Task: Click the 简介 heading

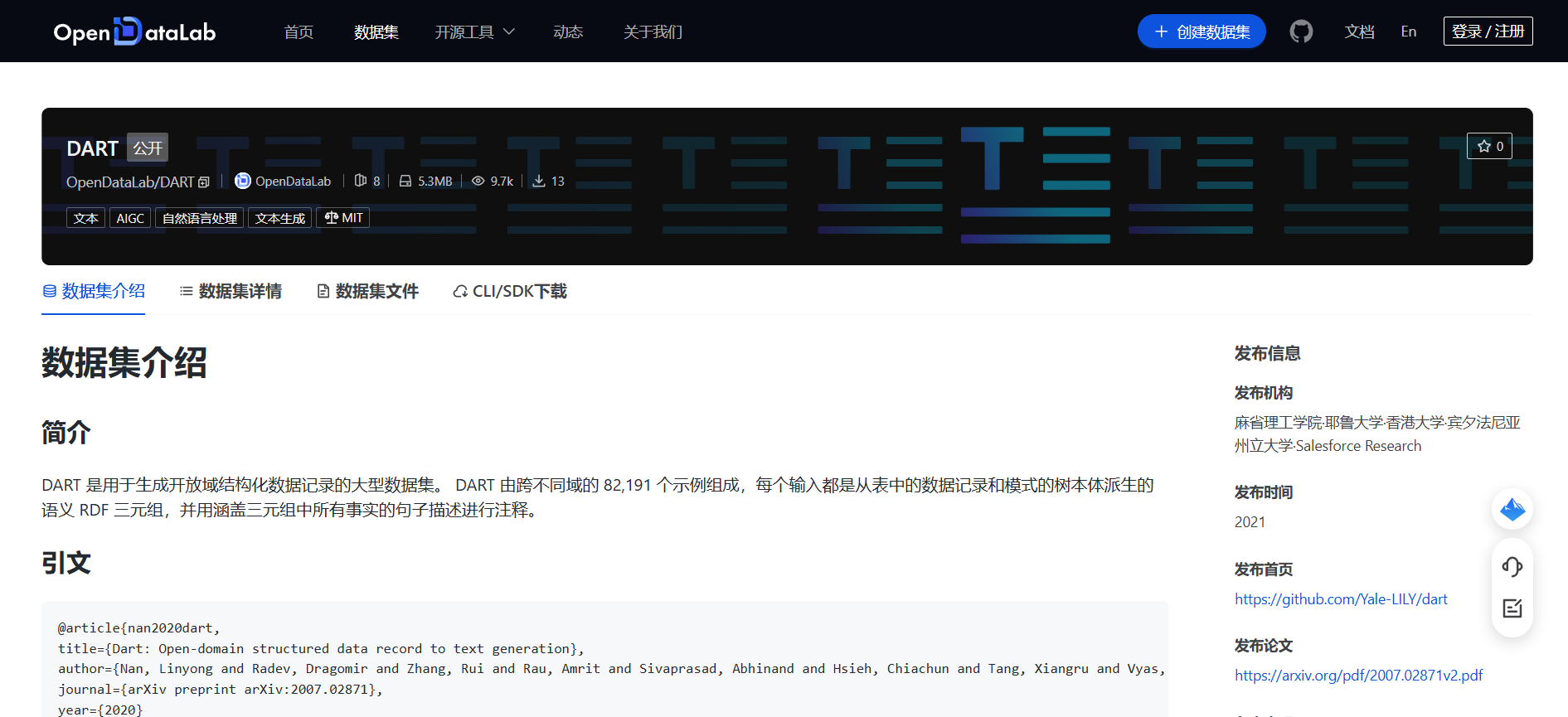Action: [x=66, y=432]
